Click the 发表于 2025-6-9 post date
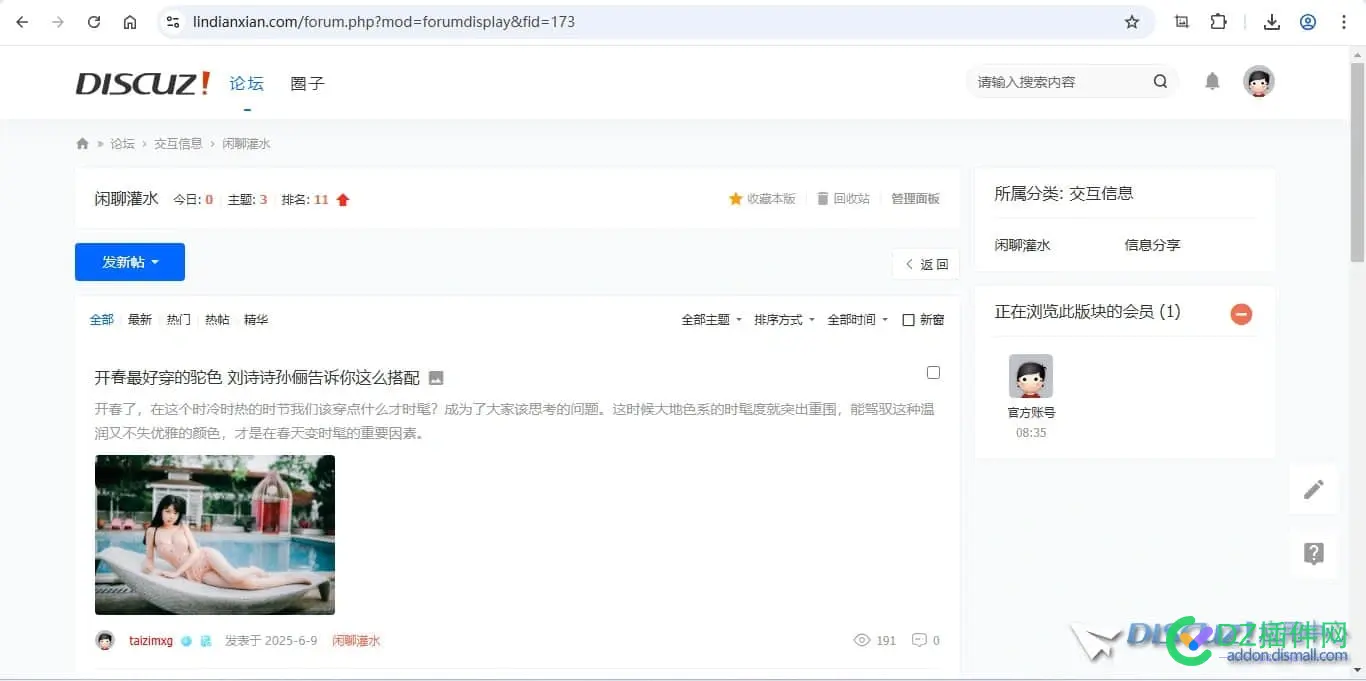The image size is (1366, 681). point(271,641)
